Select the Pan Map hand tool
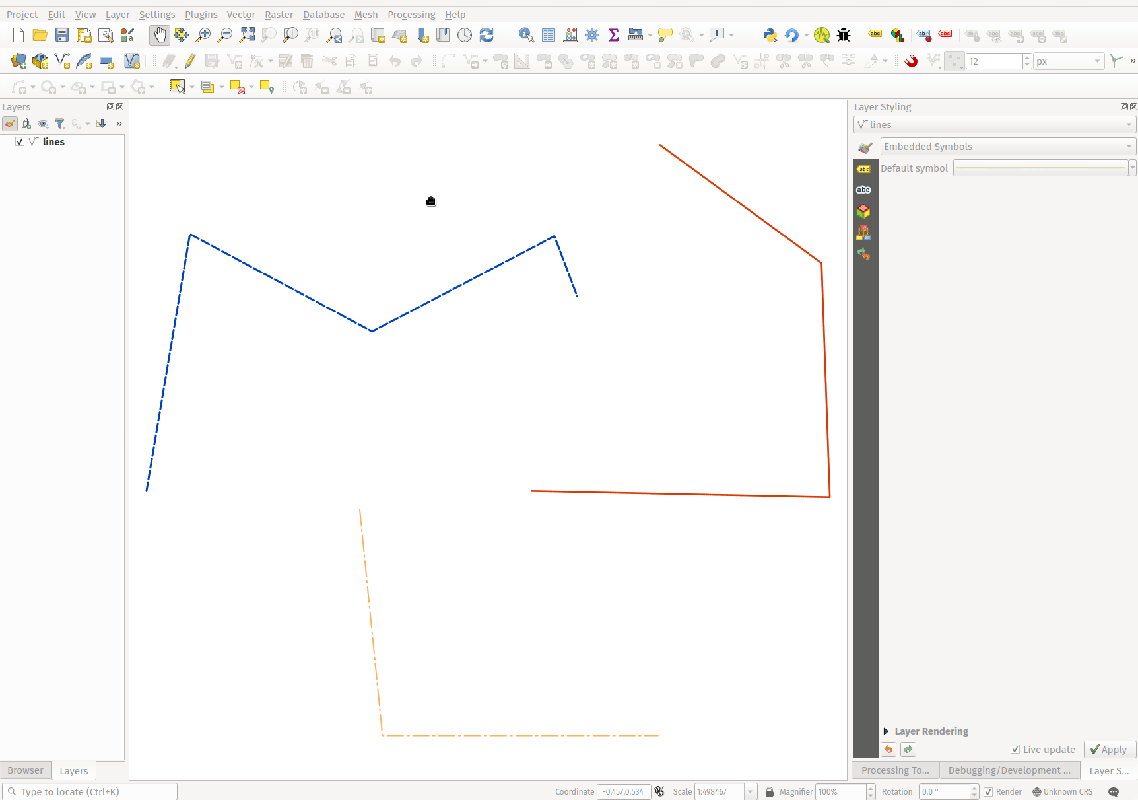Screen dimensions: 1138x800 pos(159,35)
